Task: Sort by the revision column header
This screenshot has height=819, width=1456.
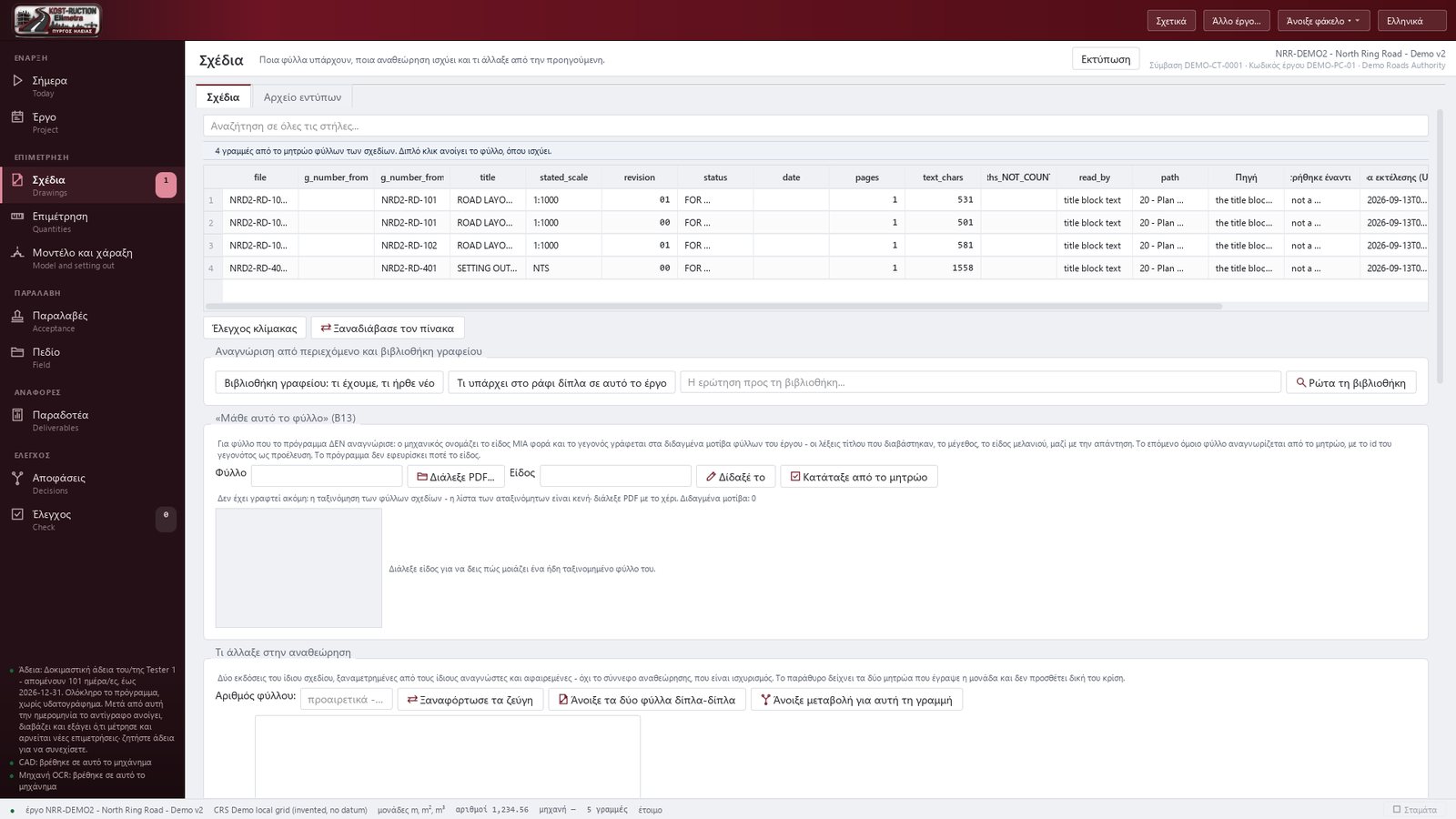Action: [x=639, y=177]
